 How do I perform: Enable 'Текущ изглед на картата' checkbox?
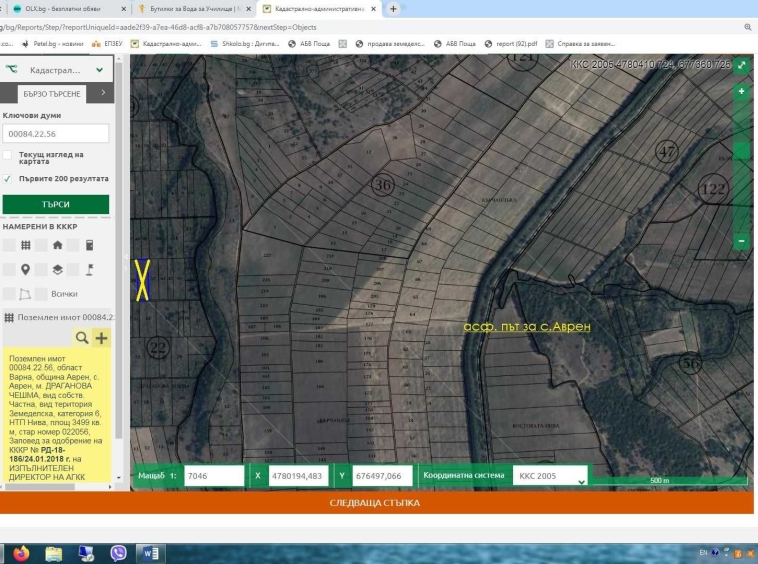click(8, 156)
